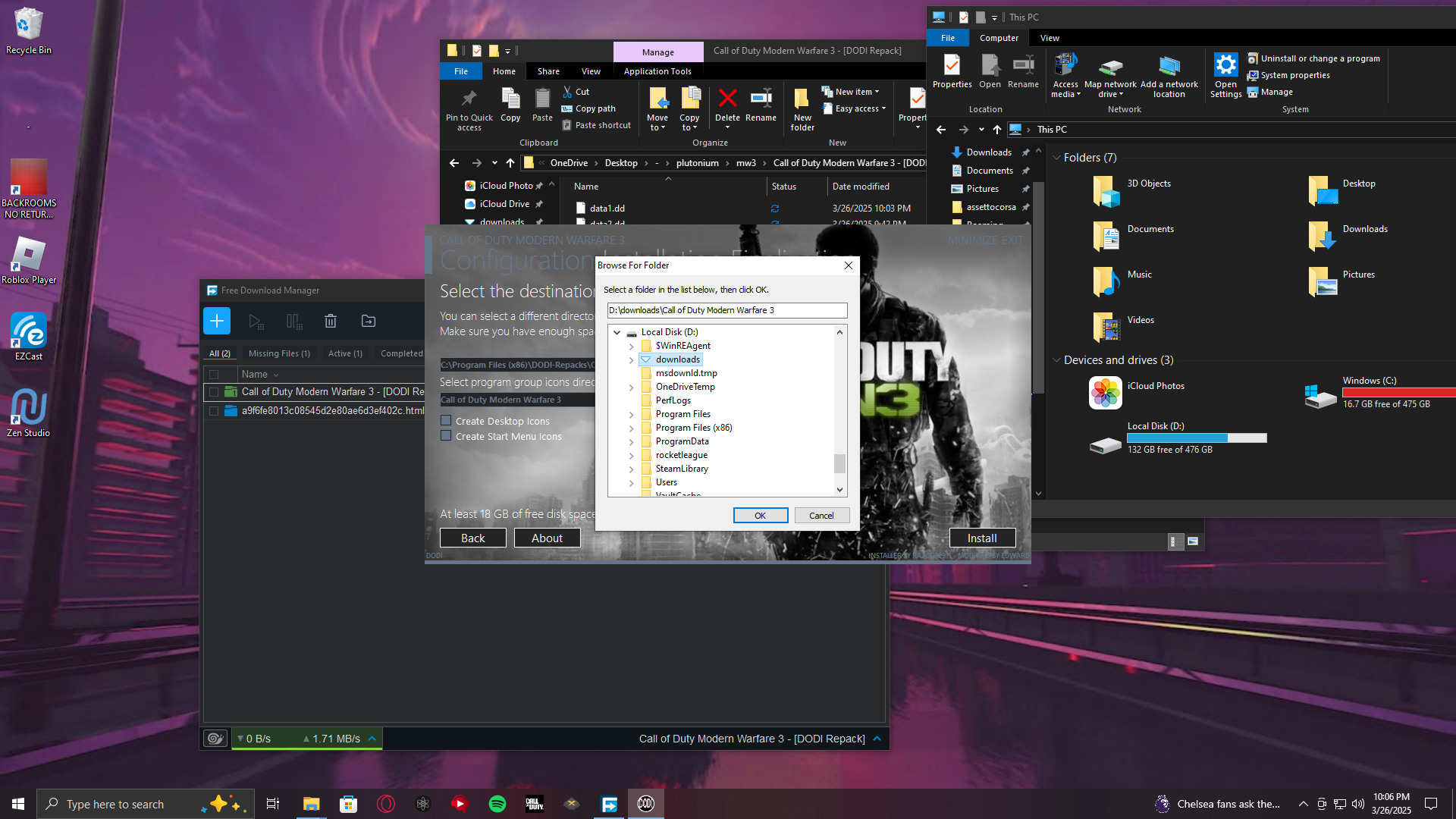The height and width of the screenshot is (819, 1456).
Task: Open Spotify from the taskbar
Action: pos(497,804)
